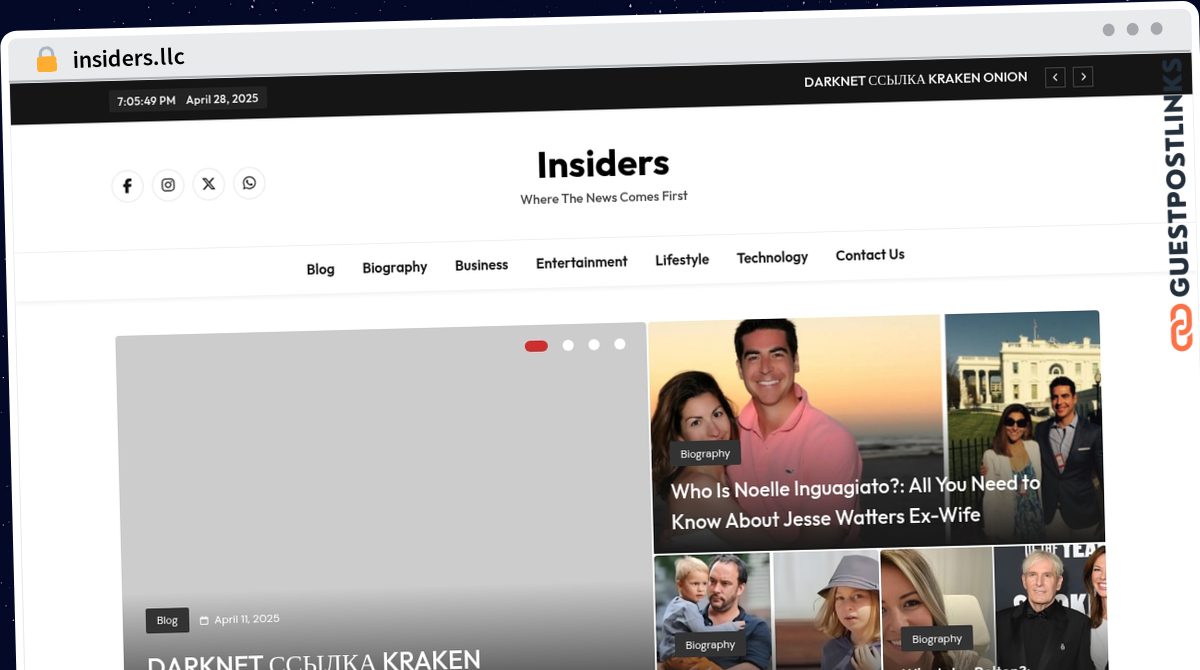The image size is (1200, 670).
Task: Click Biography tag on the blonde woman card
Action: [x=937, y=639]
